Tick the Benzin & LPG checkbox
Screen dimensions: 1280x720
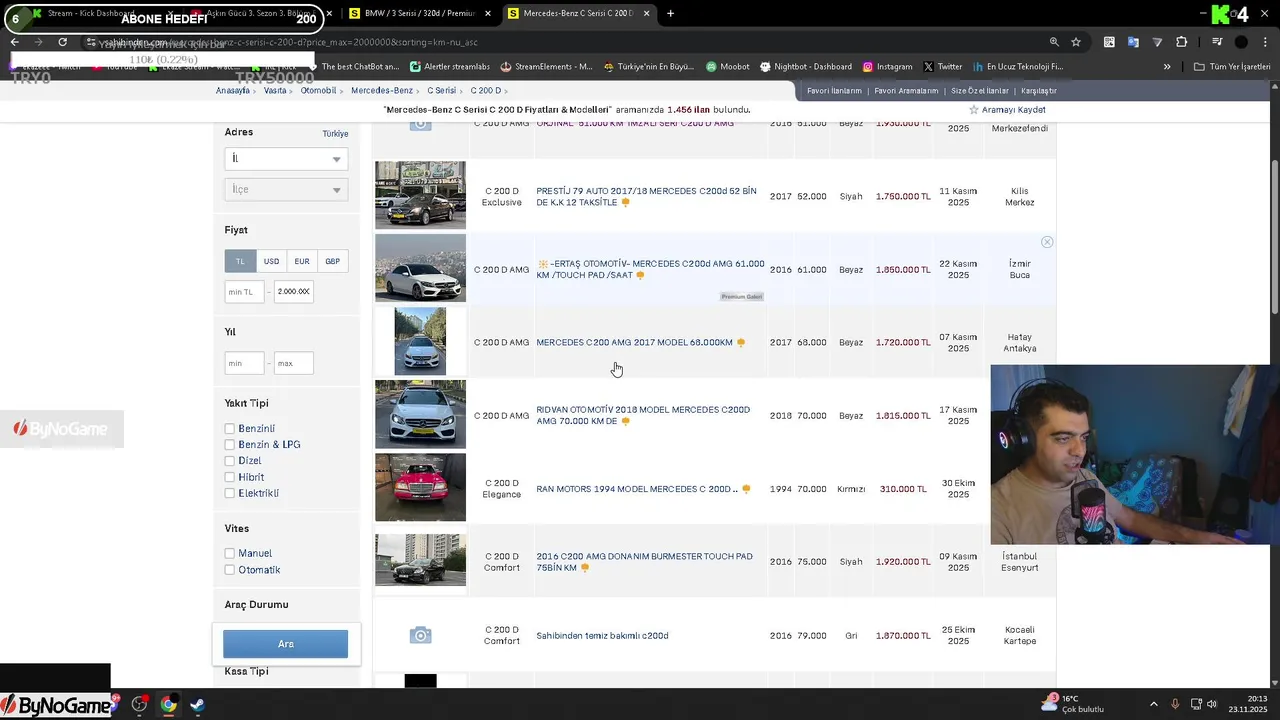point(230,445)
